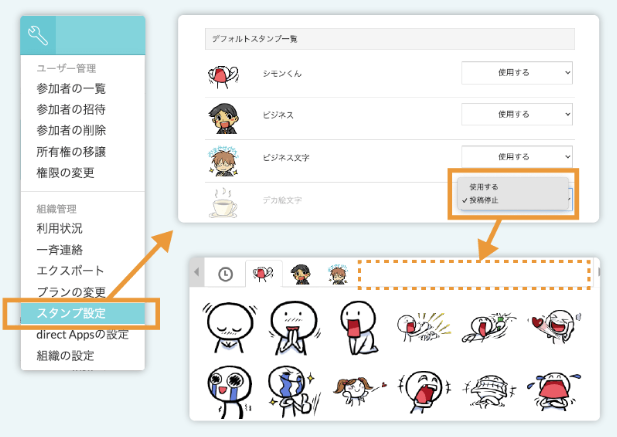Send the eyes-closed nodding stamp
The height and width of the screenshot is (437, 617).
point(230,327)
